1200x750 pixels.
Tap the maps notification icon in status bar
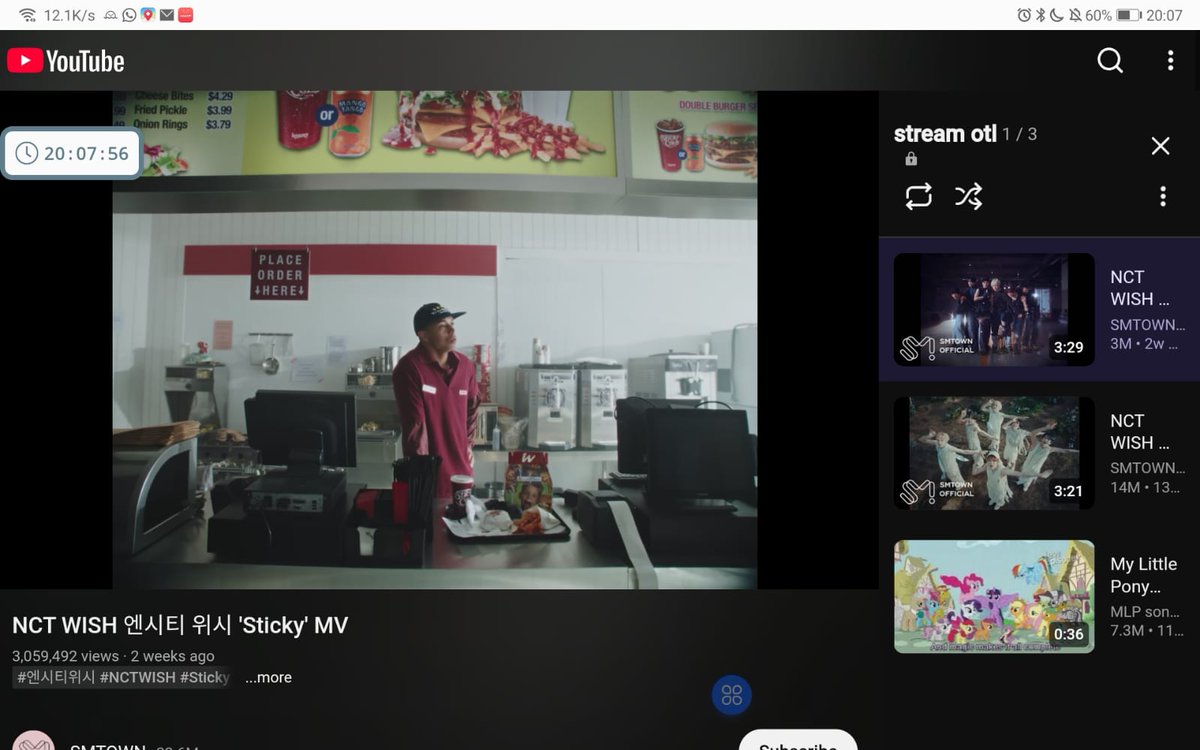pos(147,15)
